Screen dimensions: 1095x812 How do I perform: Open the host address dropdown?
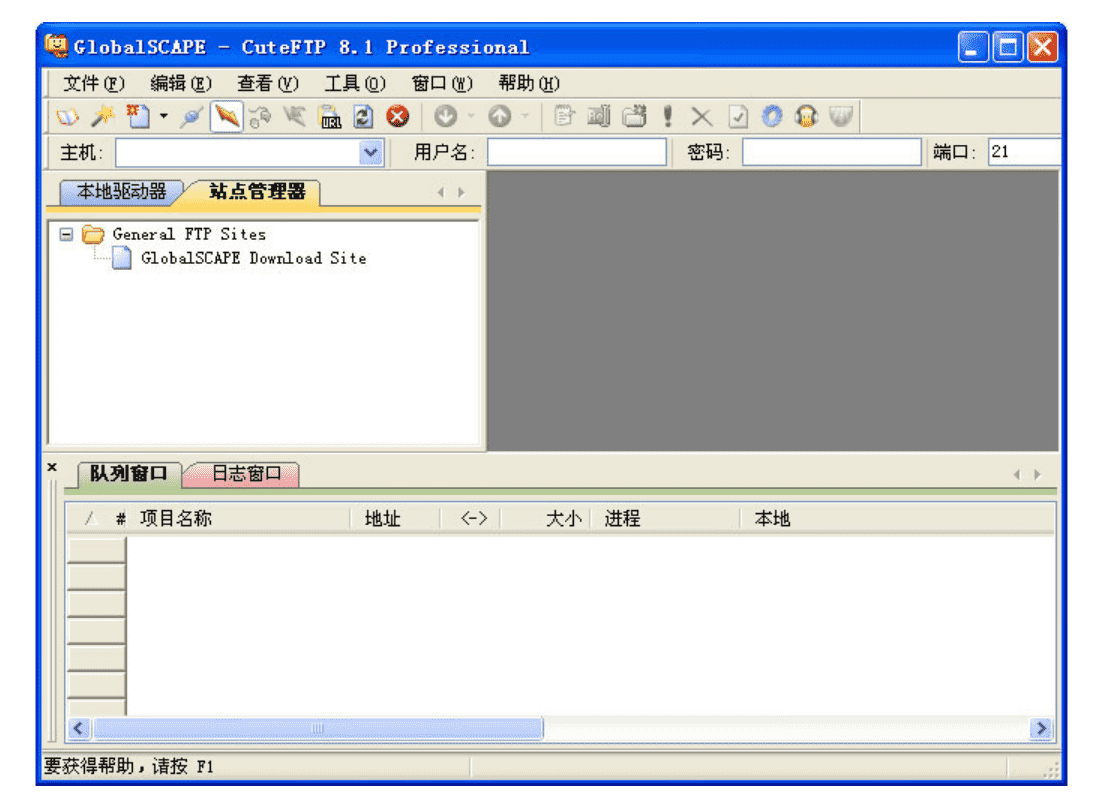point(371,152)
